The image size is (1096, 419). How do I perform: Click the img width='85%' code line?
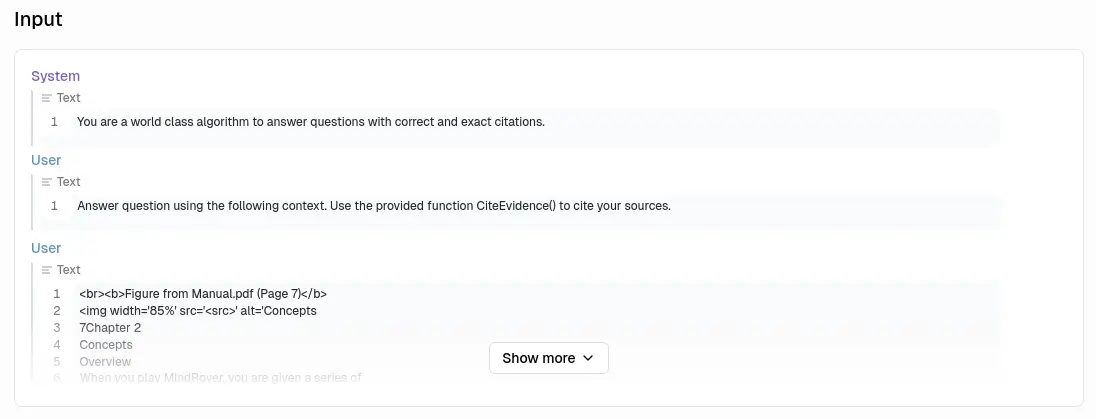point(198,311)
